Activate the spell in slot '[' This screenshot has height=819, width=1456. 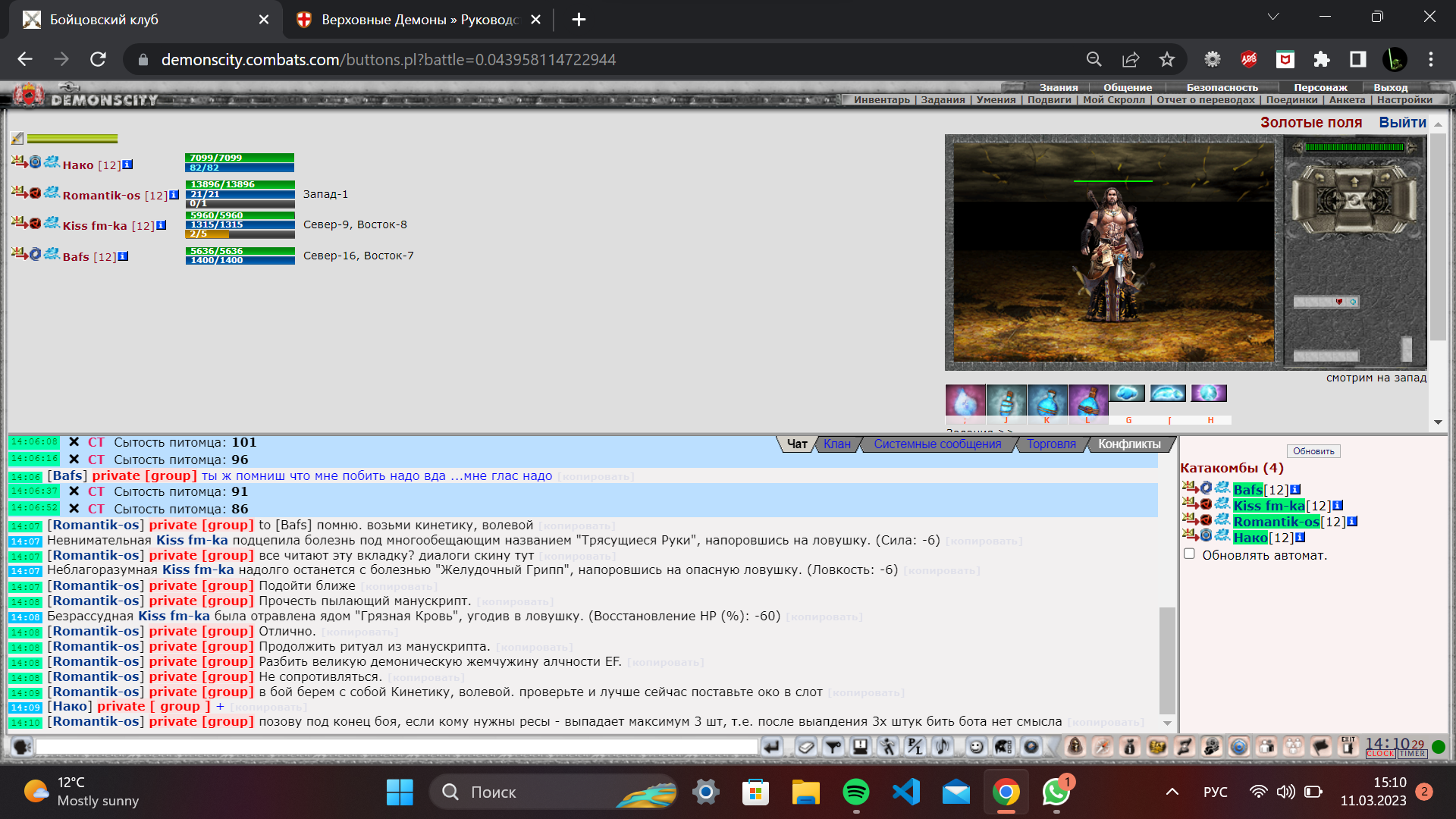pyautogui.click(x=1168, y=393)
